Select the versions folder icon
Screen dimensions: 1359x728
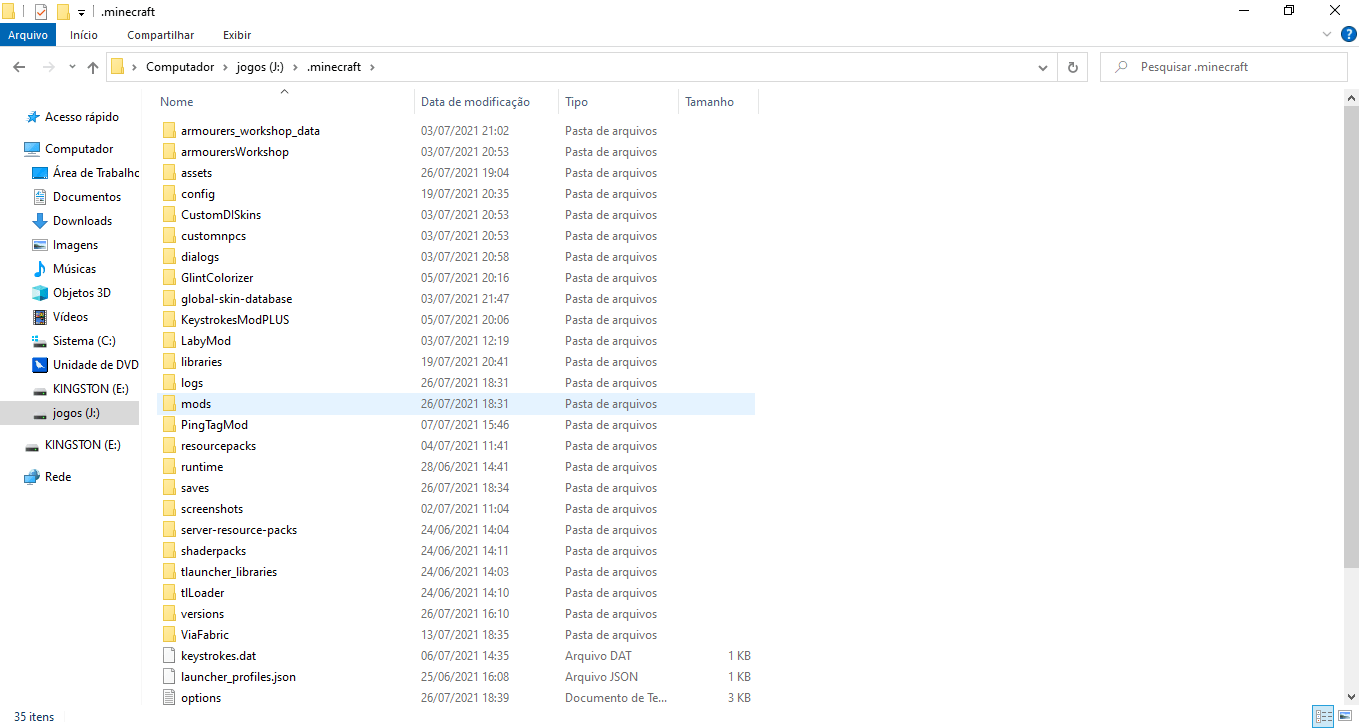click(x=168, y=614)
